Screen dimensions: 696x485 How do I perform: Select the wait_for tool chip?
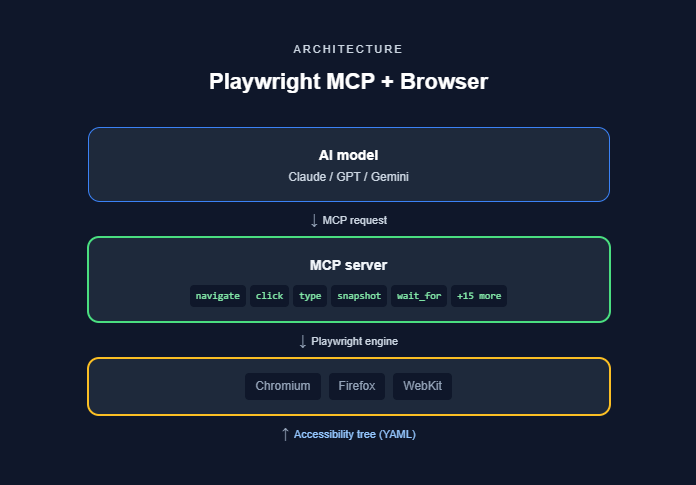tap(419, 296)
